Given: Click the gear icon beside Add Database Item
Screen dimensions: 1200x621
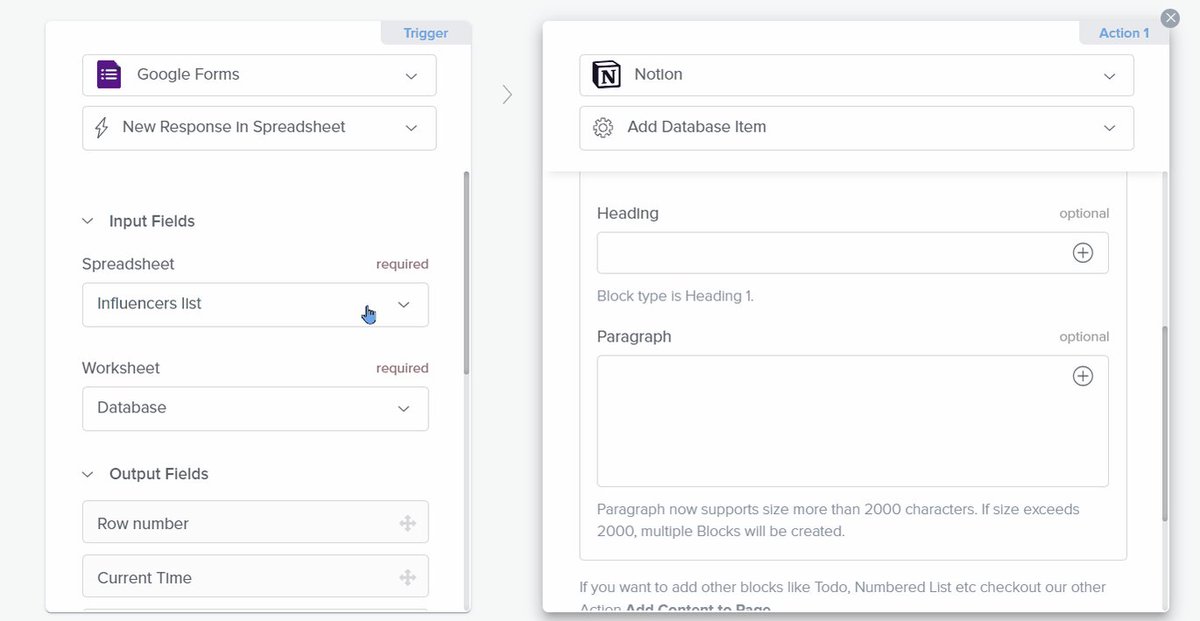Looking at the screenshot, I should 603,128.
